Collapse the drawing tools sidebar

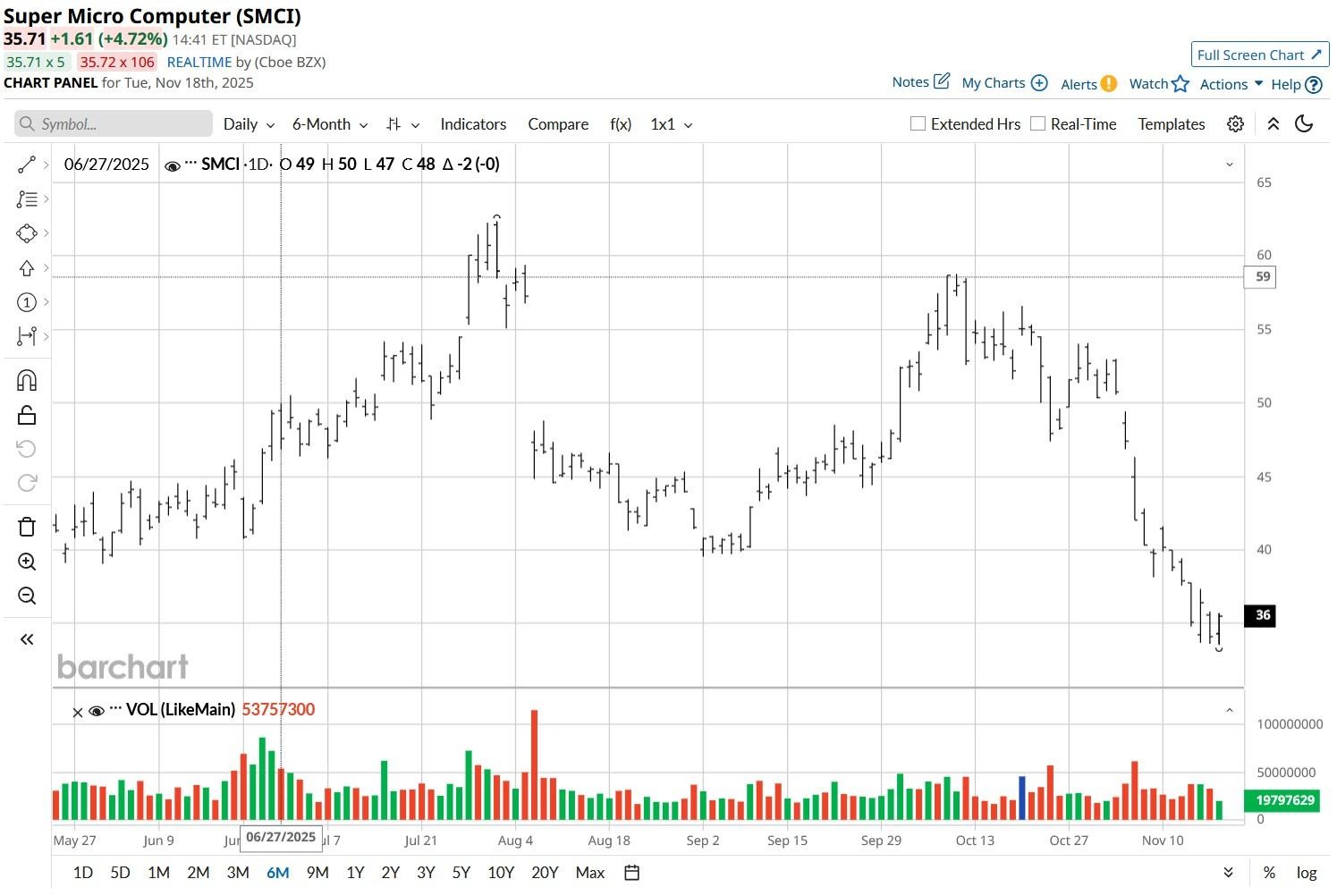coord(27,639)
